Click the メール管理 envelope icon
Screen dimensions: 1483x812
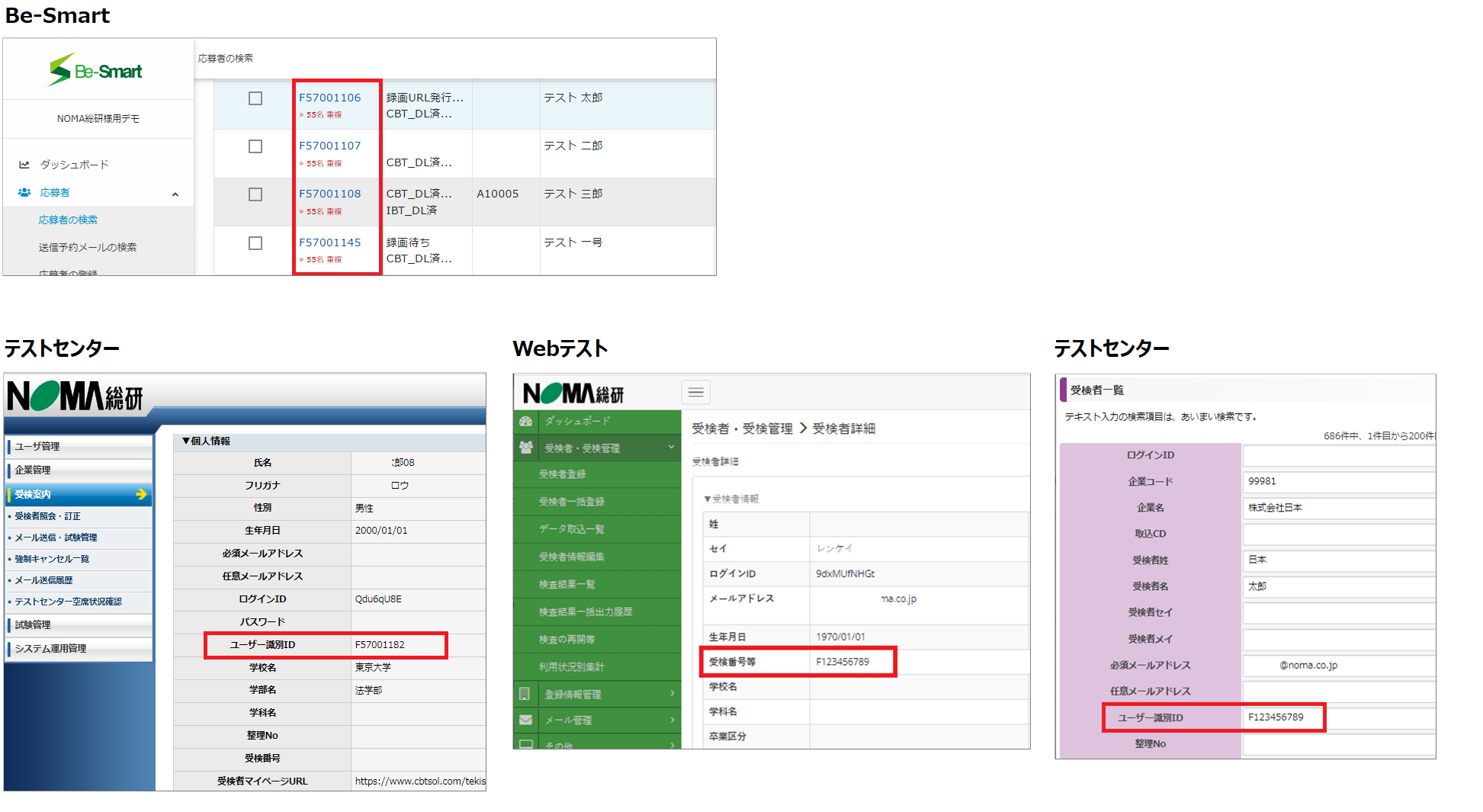pyautogui.click(x=525, y=720)
